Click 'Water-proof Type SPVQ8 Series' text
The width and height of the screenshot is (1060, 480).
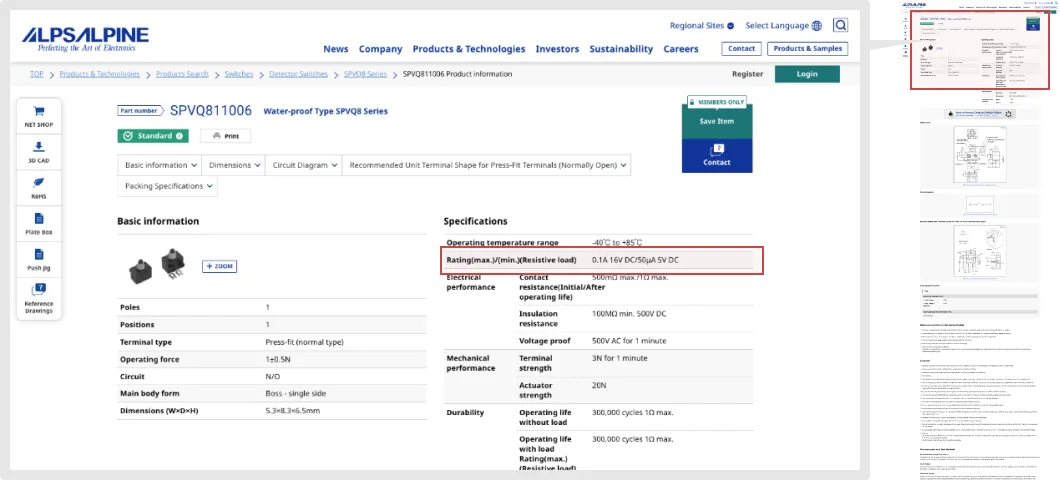point(326,112)
